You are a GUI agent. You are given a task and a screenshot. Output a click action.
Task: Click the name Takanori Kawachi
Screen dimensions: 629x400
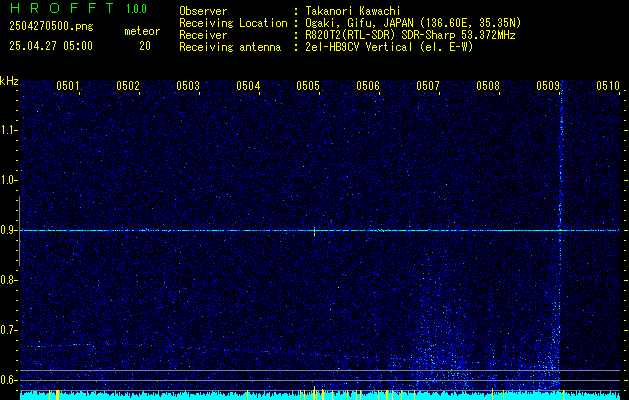click(x=352, y=11)
